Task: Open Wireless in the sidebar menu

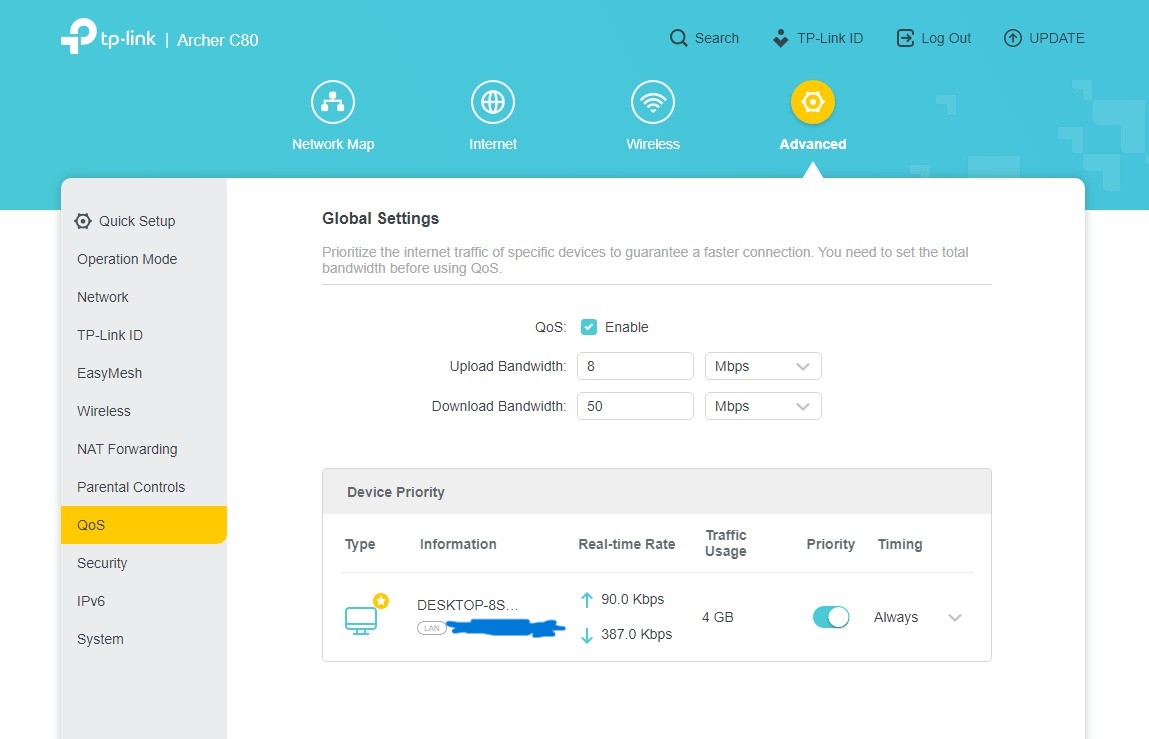Action: click(x=144, y=411)
